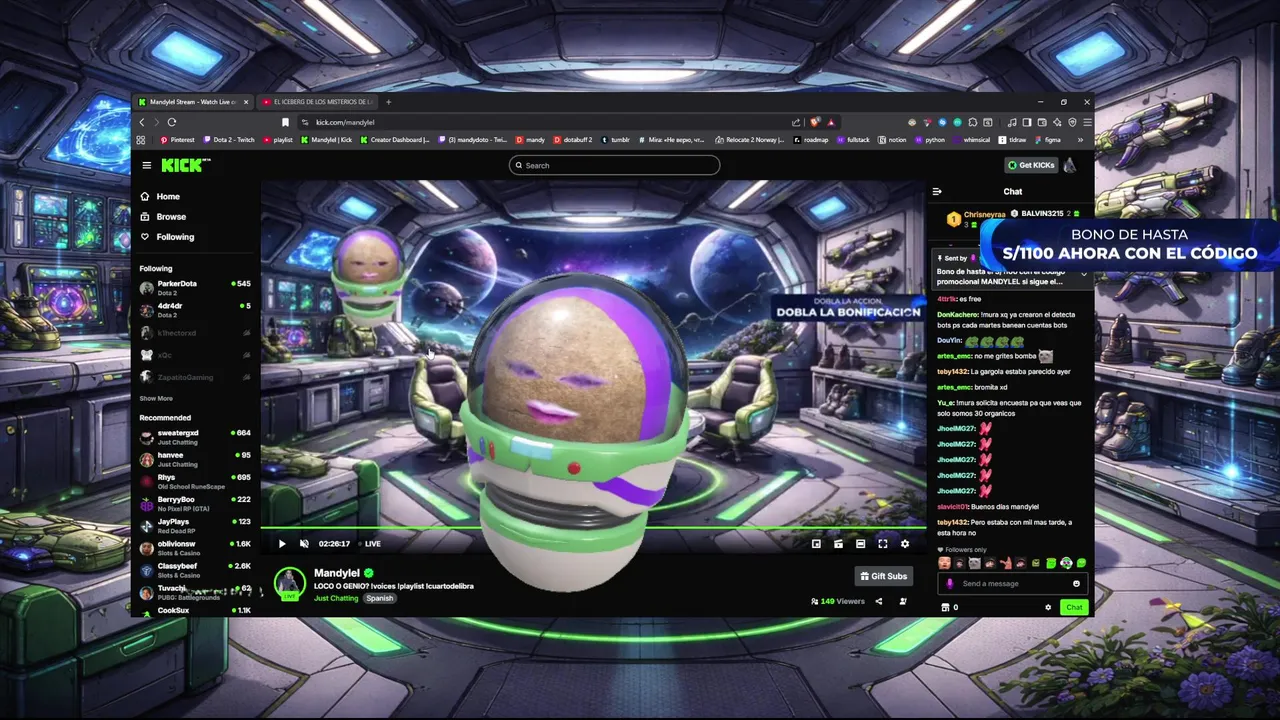
Task: Select the first quick emote in chat
Action: [x=944, y=563]
